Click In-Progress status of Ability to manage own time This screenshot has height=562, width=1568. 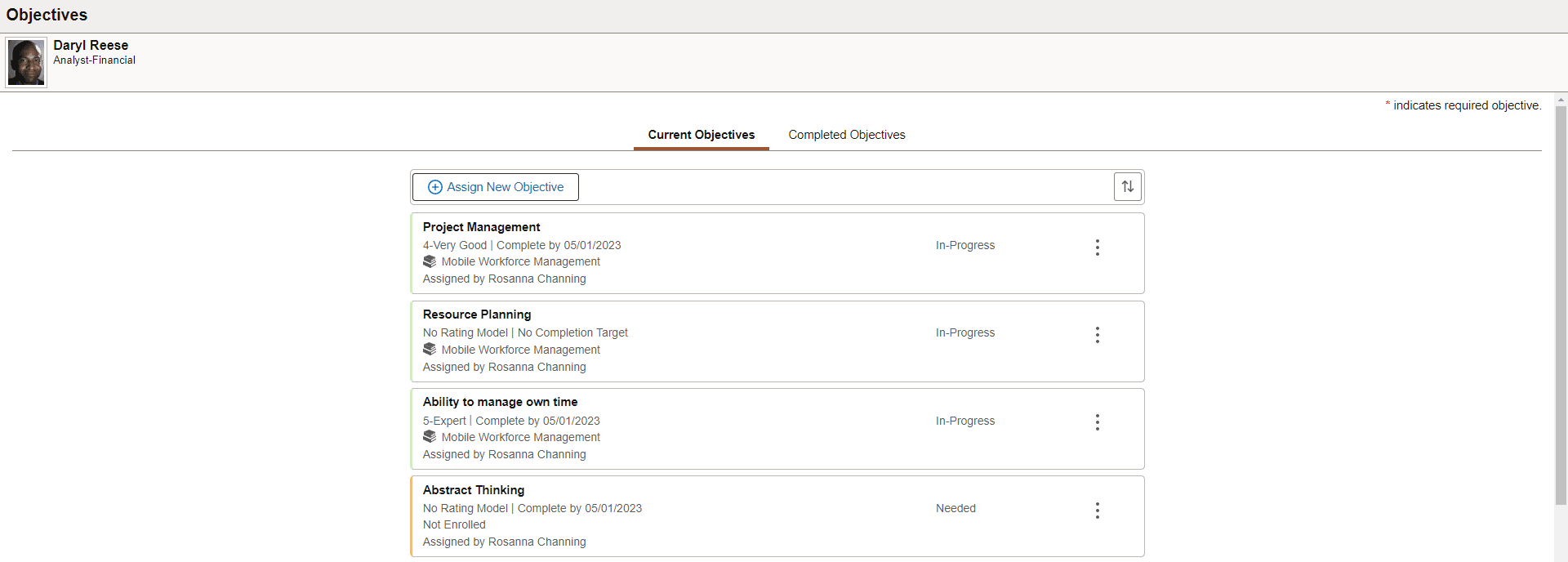click(965, 421)
